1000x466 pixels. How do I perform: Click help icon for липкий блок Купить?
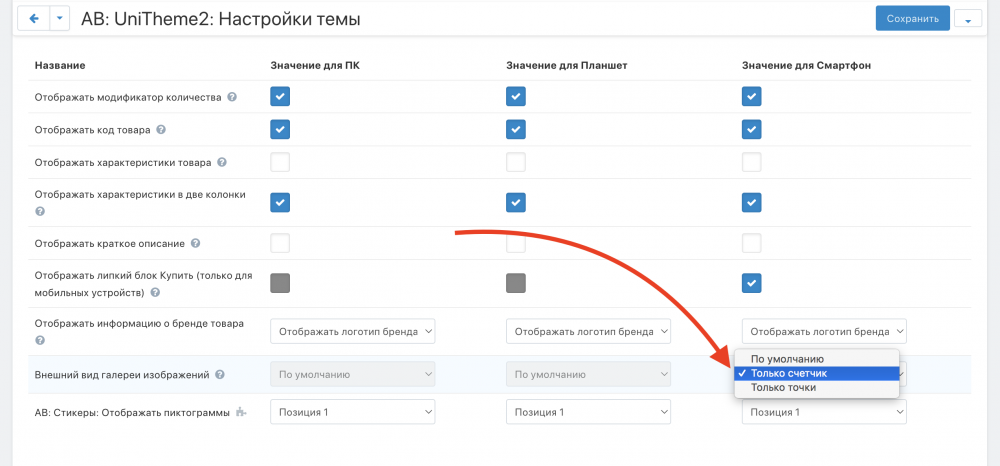pos(156,293)
